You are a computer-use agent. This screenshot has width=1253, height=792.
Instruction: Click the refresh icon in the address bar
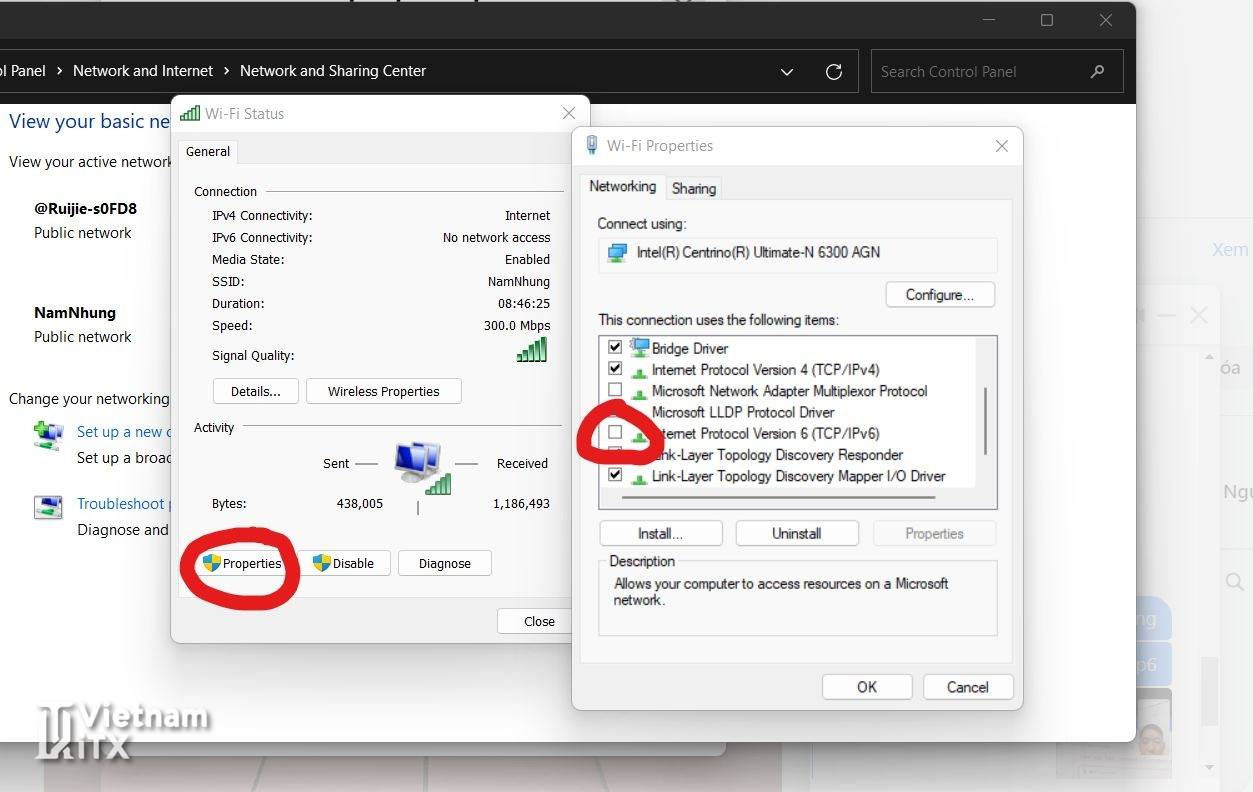pyautogui.click(x=834, y=71)
